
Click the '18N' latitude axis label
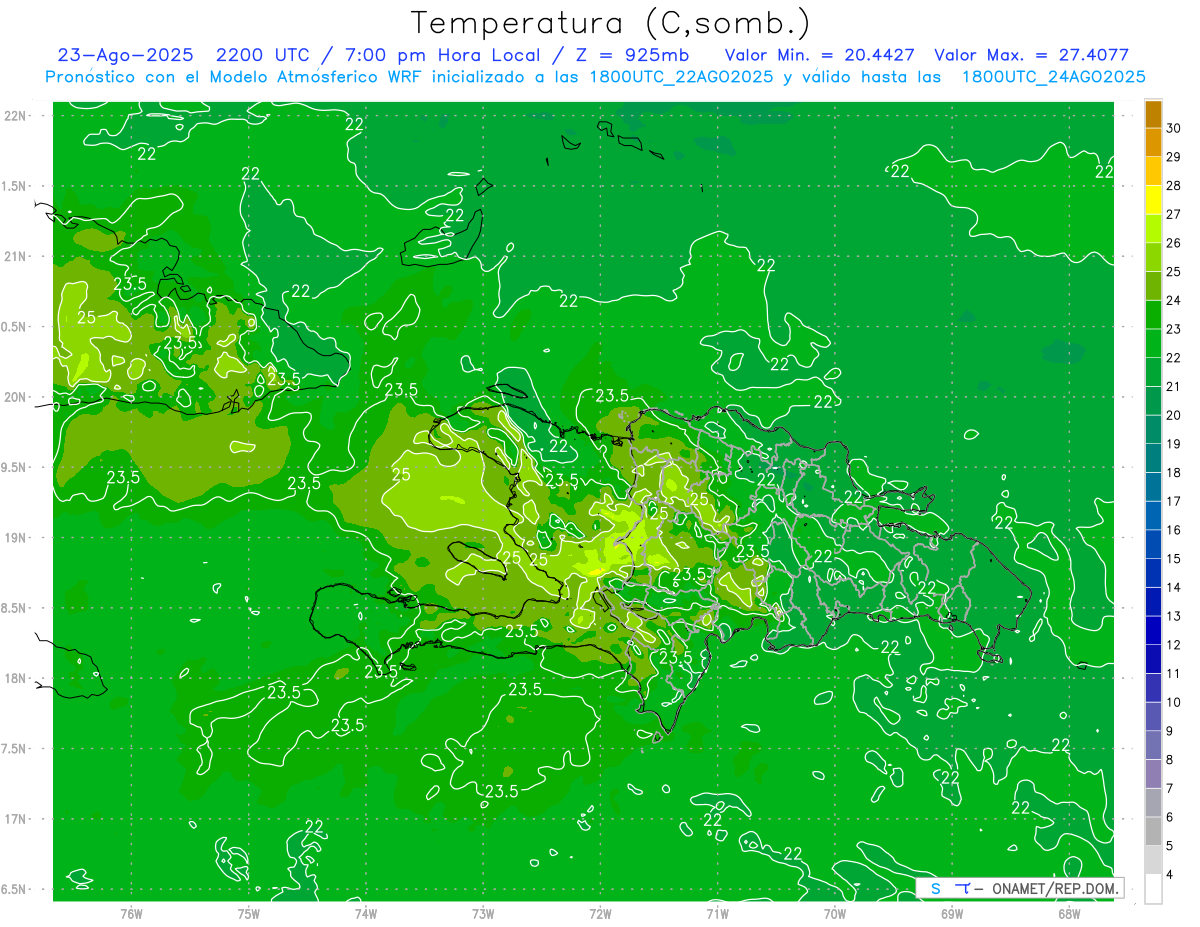pyautogui.click(x=15, y=679)
